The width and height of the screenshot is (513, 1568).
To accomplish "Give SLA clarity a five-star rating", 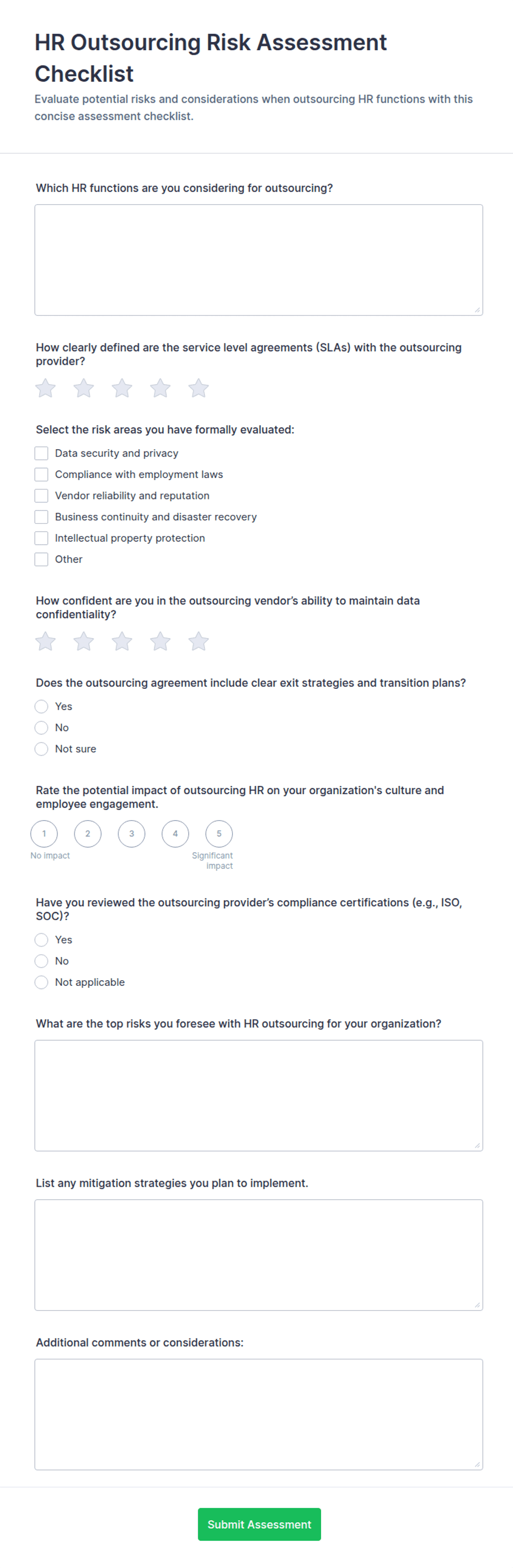I will point(199,388).
